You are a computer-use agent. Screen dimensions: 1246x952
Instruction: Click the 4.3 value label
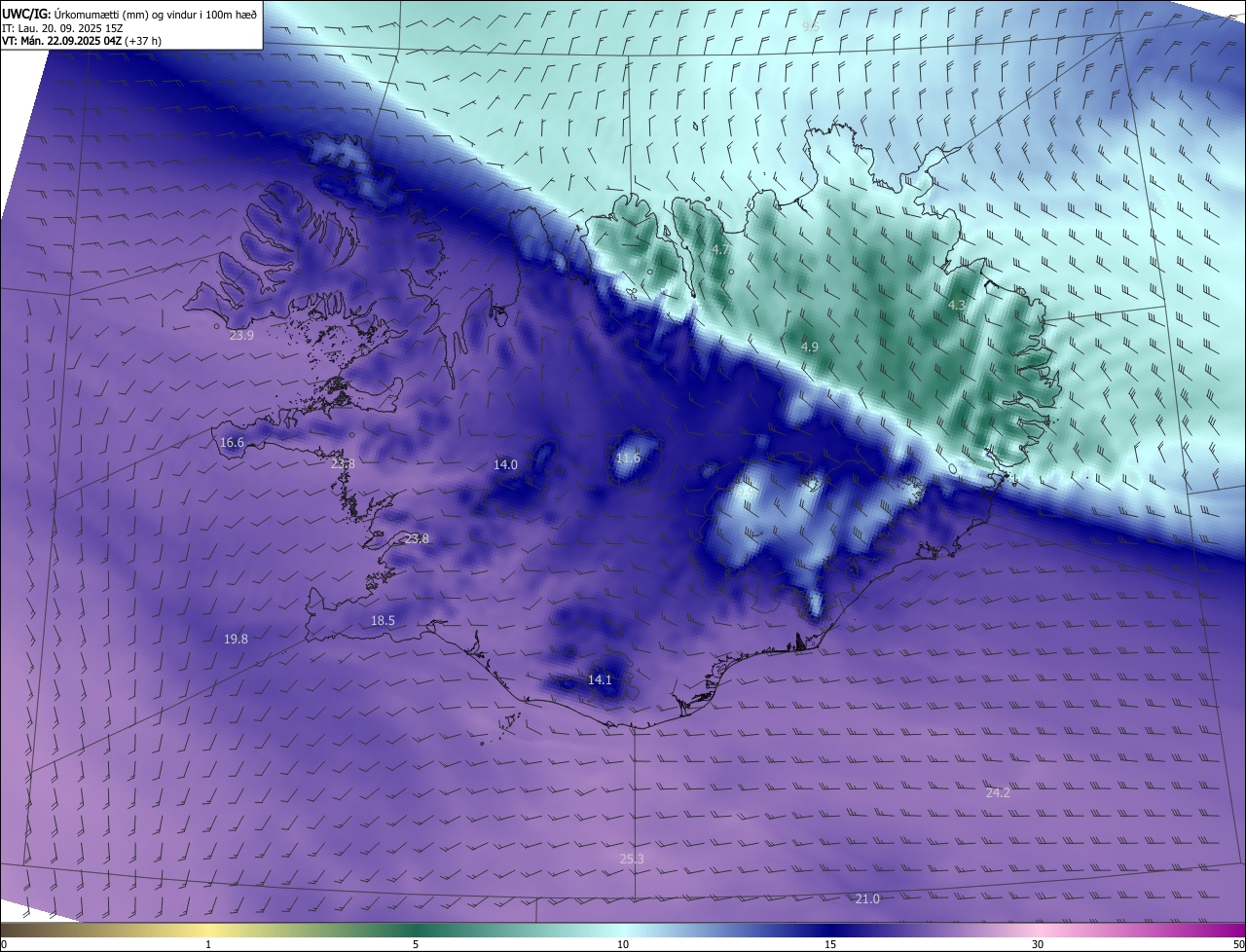(957, 306)
